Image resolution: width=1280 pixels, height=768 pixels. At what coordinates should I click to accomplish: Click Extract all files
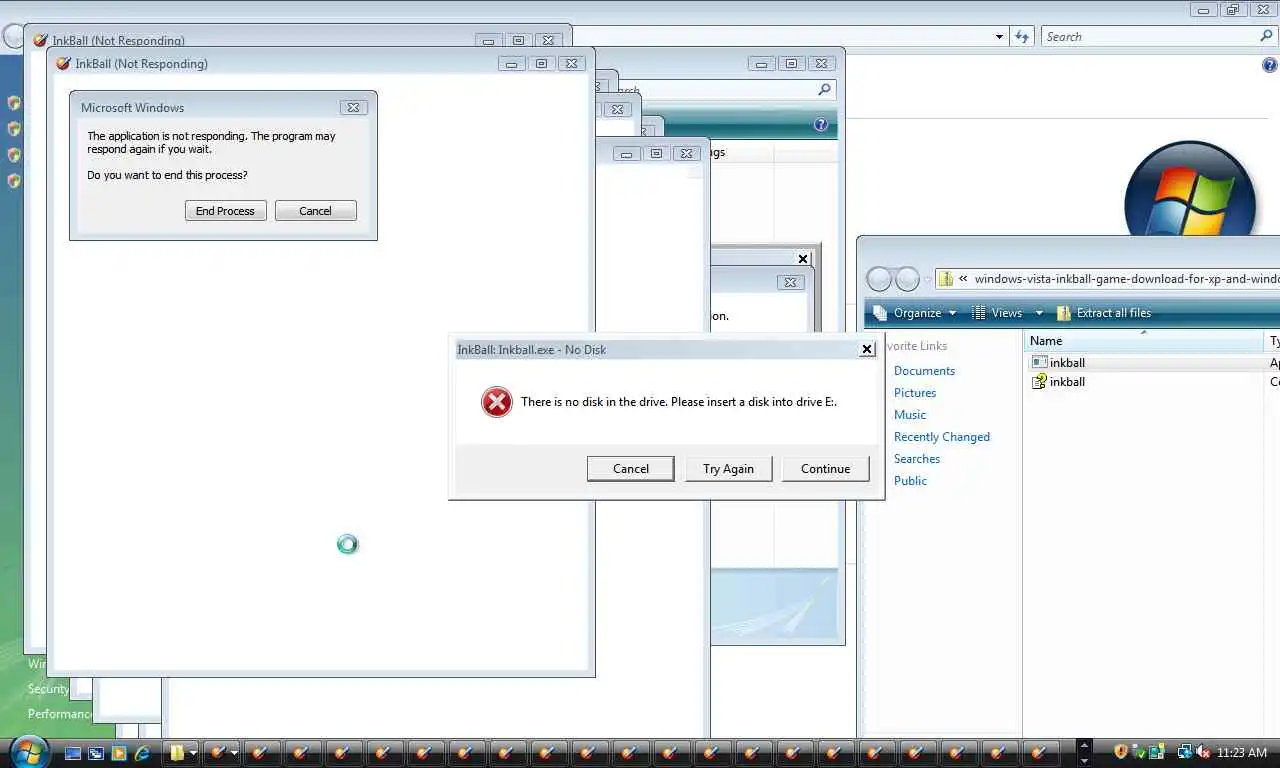(x=1113, y=313)
